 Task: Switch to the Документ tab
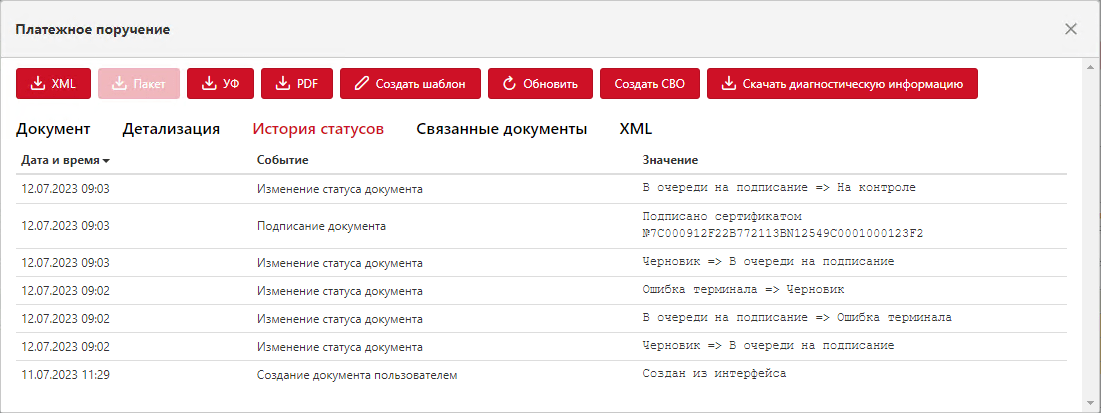[x=53, y=129]
